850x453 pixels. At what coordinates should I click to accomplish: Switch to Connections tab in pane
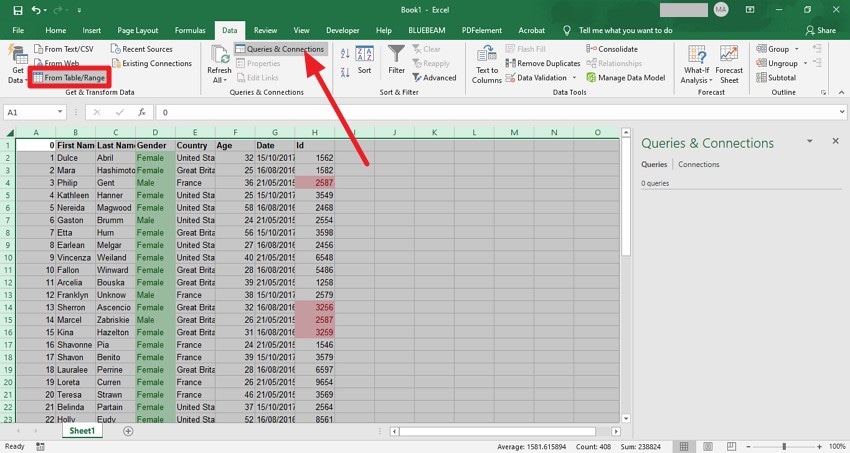[x=698, y=164]
